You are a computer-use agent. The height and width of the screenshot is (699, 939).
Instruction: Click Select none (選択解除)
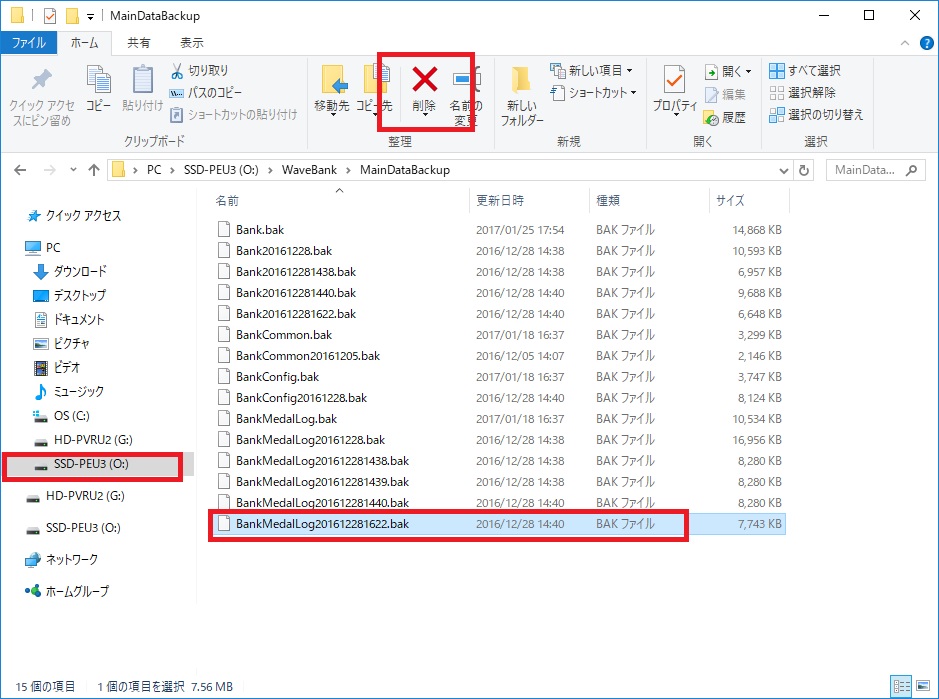pos(802,93)
